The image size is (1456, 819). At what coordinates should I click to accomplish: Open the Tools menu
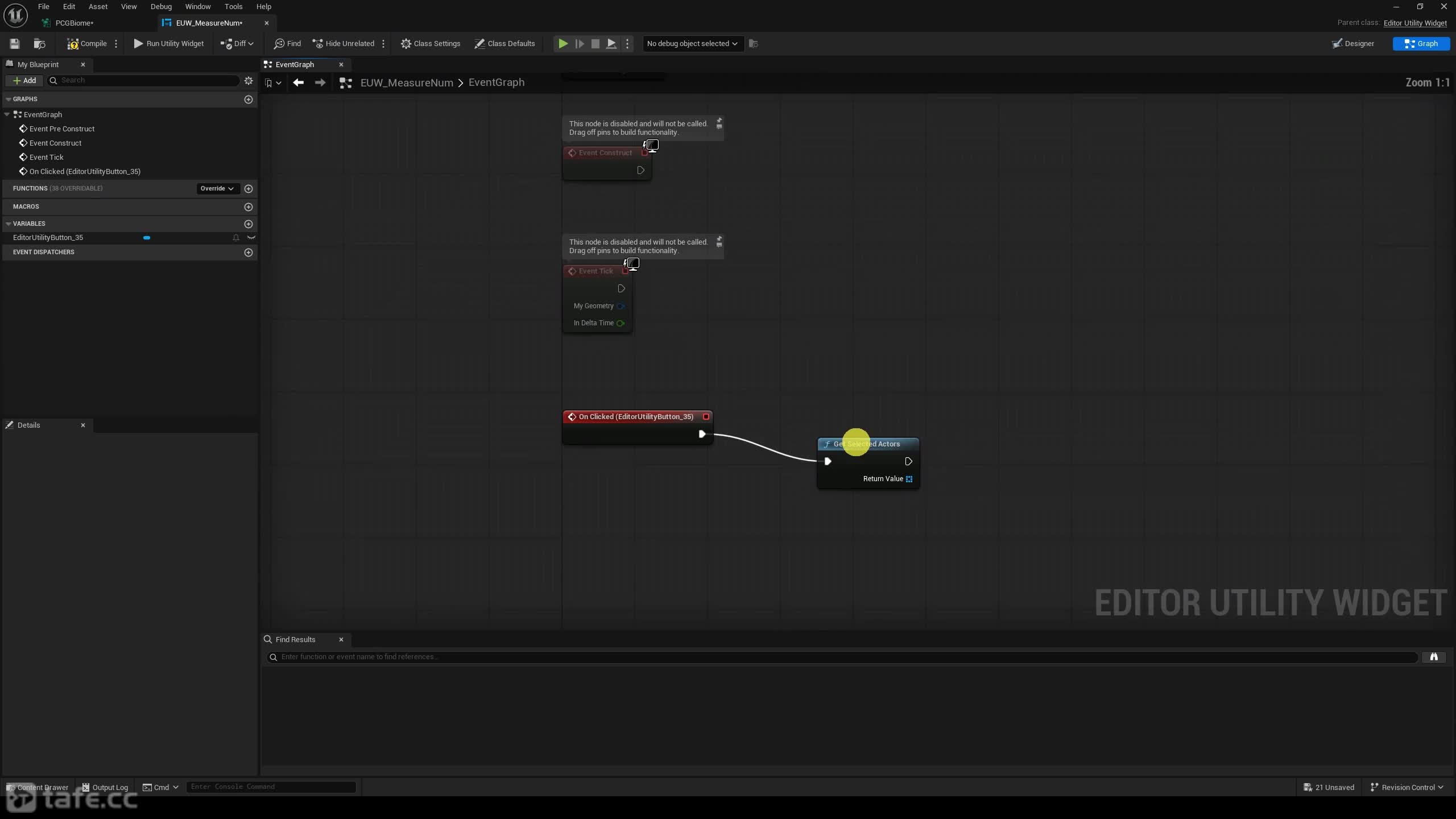pyautogui.click(x=233, y=7)
